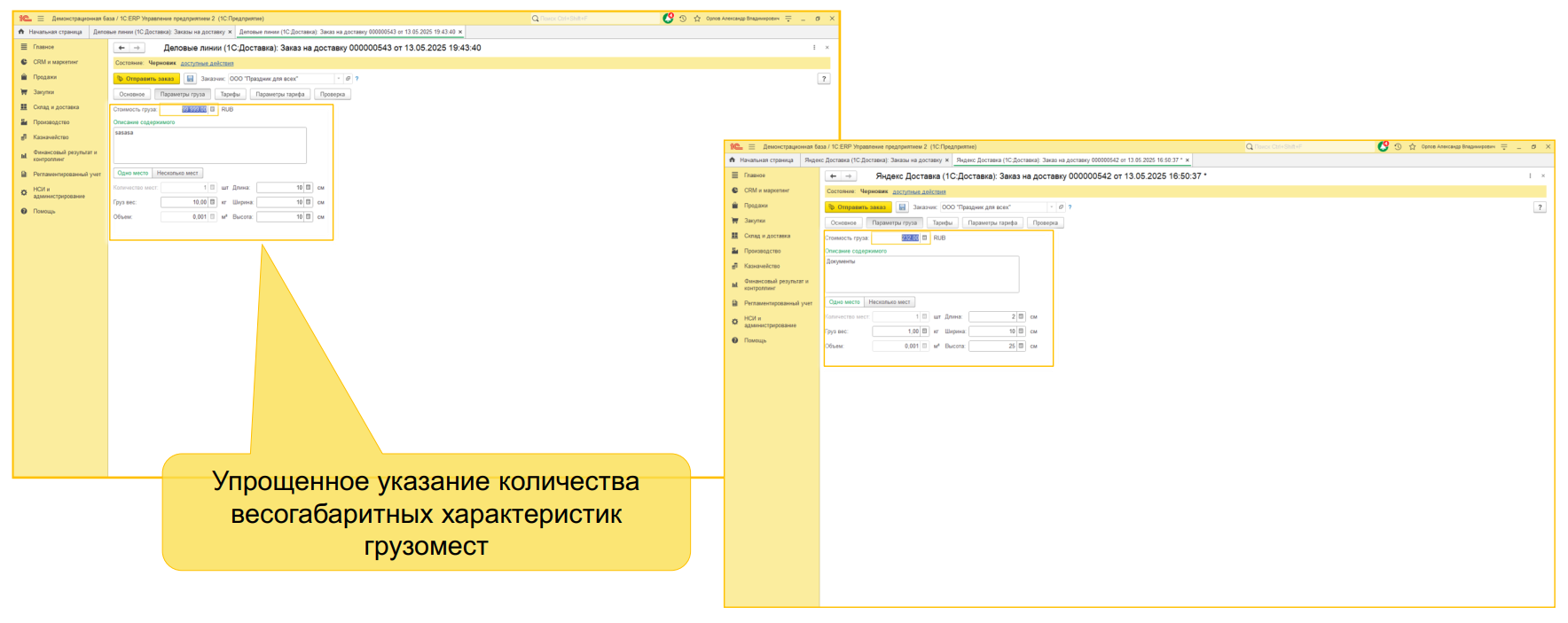
Task: Open Склад и доставка section in Яндекс window
Action: (766, 236)
